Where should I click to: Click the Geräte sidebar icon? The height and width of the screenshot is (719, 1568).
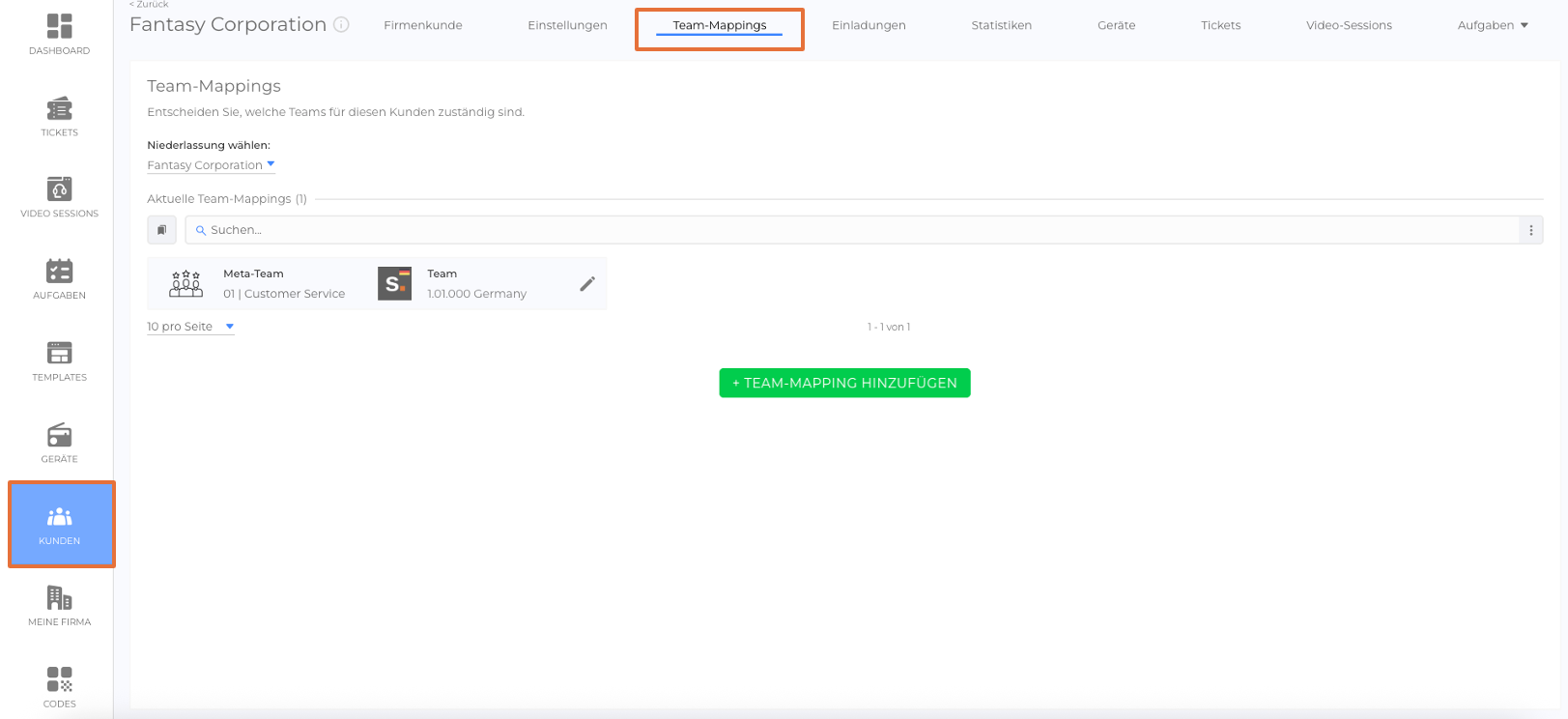pos(59,443)
